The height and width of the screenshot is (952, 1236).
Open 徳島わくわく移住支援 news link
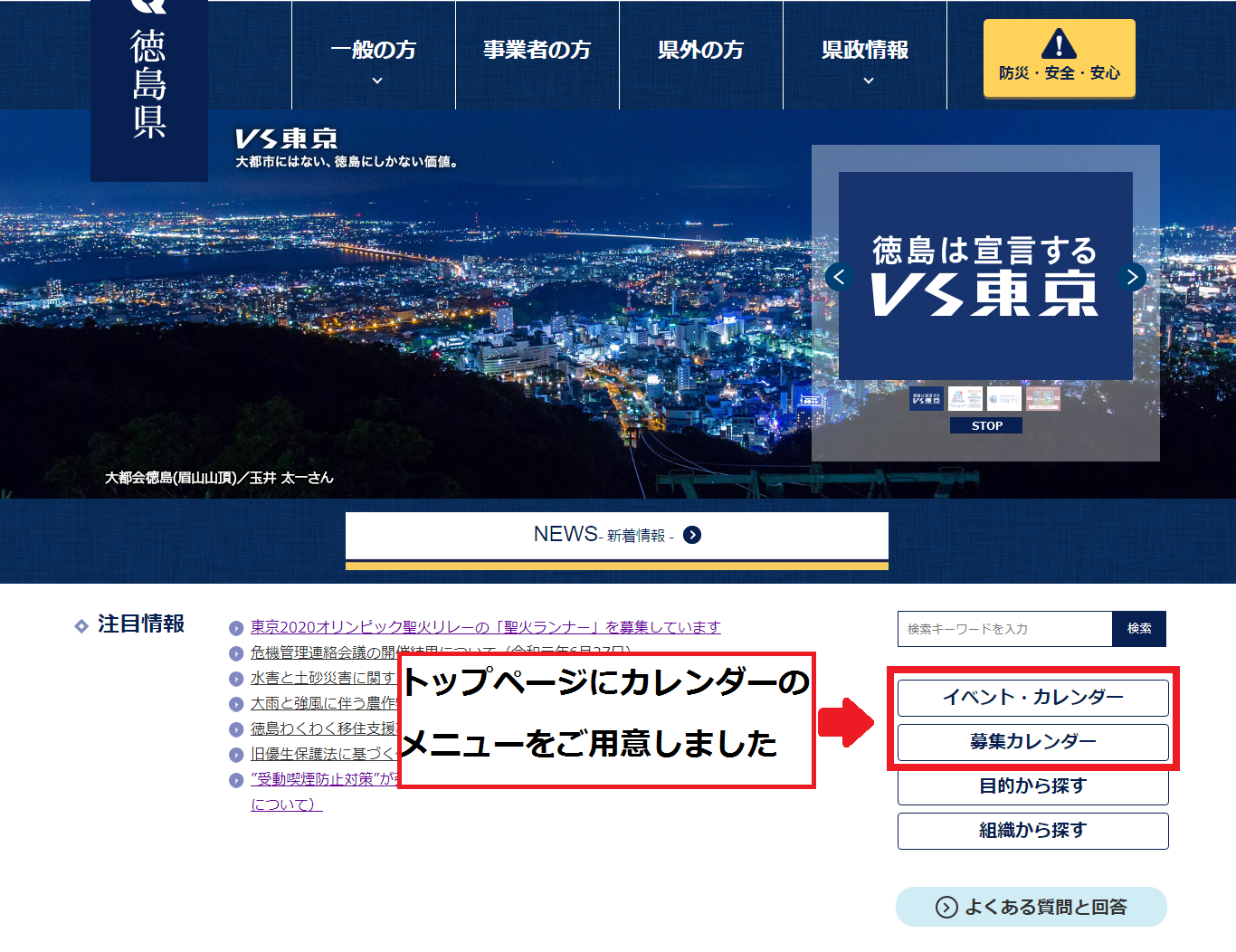click(324, 728)
